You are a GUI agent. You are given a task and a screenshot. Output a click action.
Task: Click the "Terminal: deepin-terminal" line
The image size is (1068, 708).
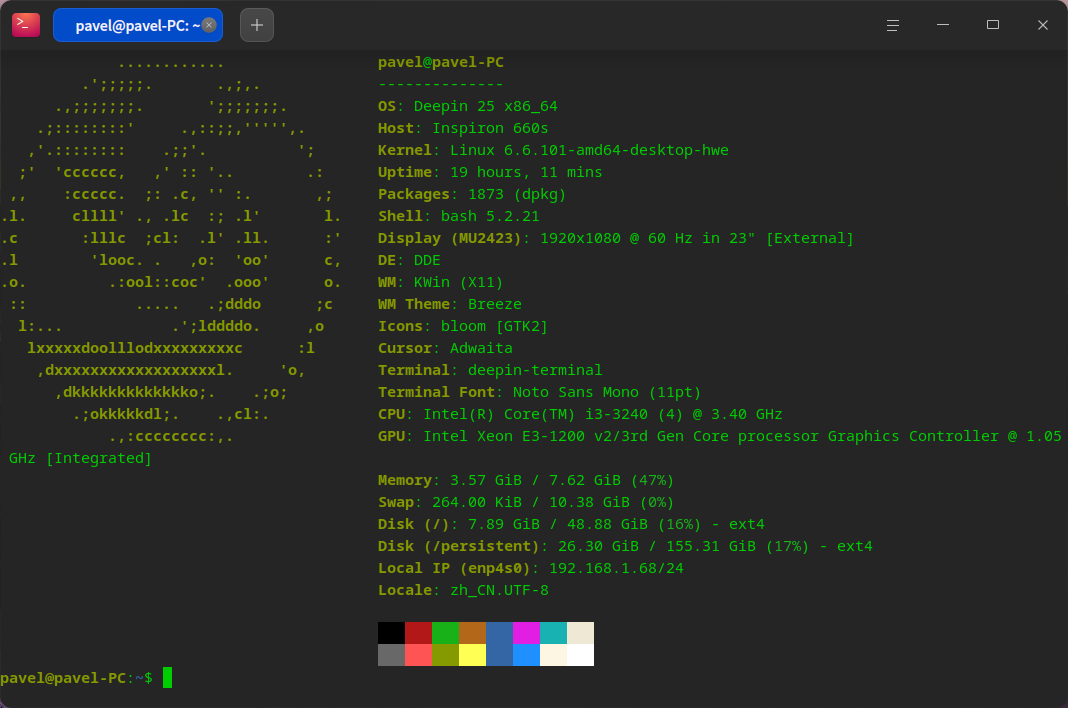pos(490,370)
